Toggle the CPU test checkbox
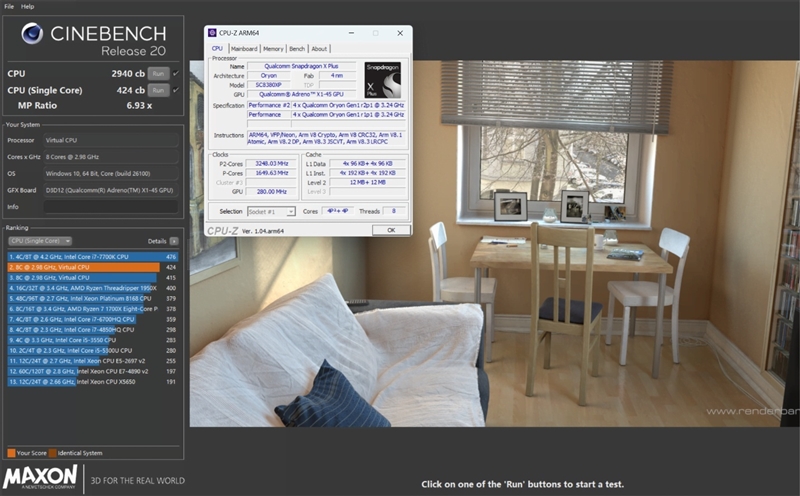Image resolution: width=800 pixels, height=496 pixels. [x=176, y=73]
